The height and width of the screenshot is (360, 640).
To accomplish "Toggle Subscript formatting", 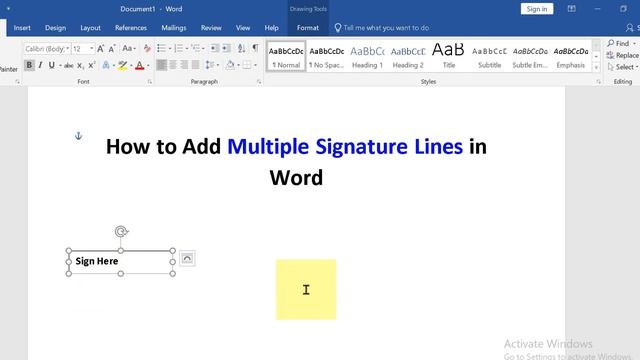I will tap(80, 66).
